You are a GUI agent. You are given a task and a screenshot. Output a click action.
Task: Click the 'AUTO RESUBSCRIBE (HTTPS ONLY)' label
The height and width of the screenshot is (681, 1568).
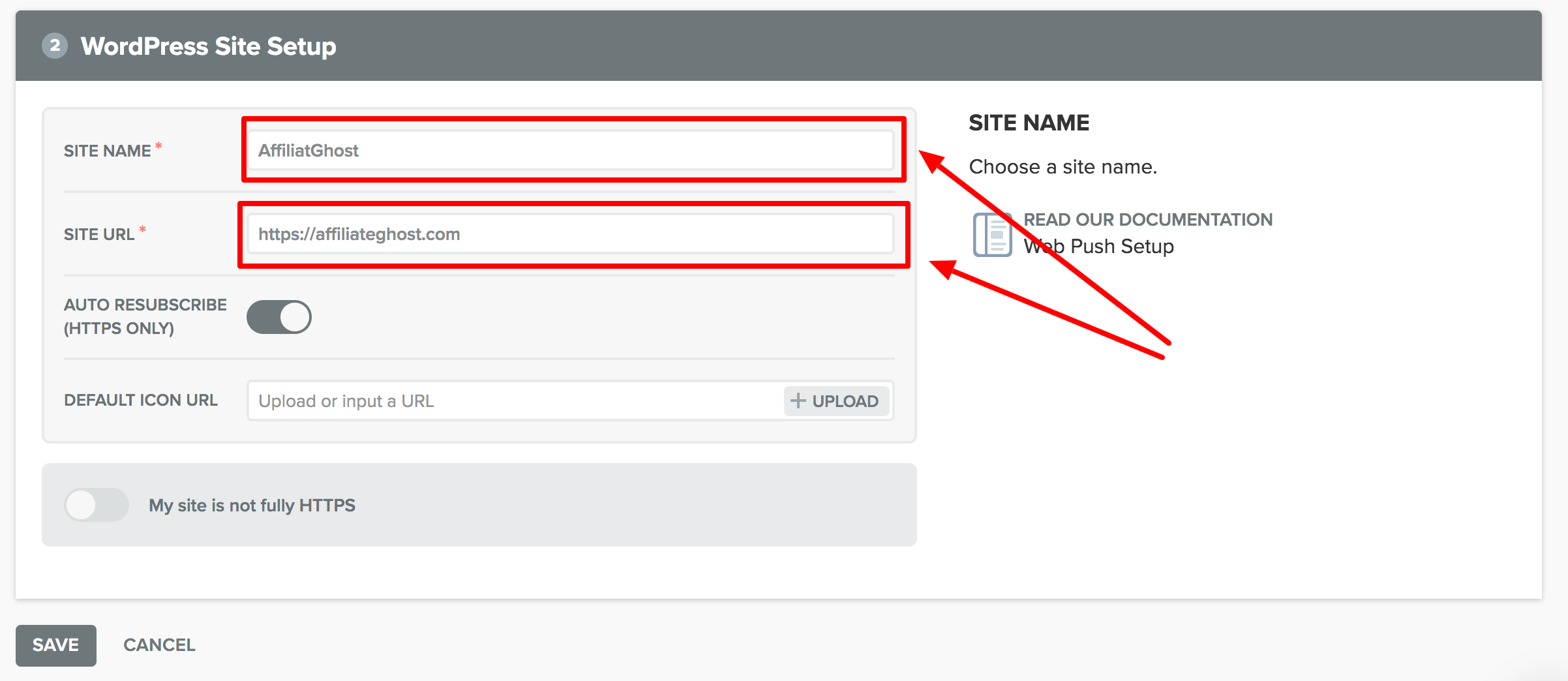145,316
